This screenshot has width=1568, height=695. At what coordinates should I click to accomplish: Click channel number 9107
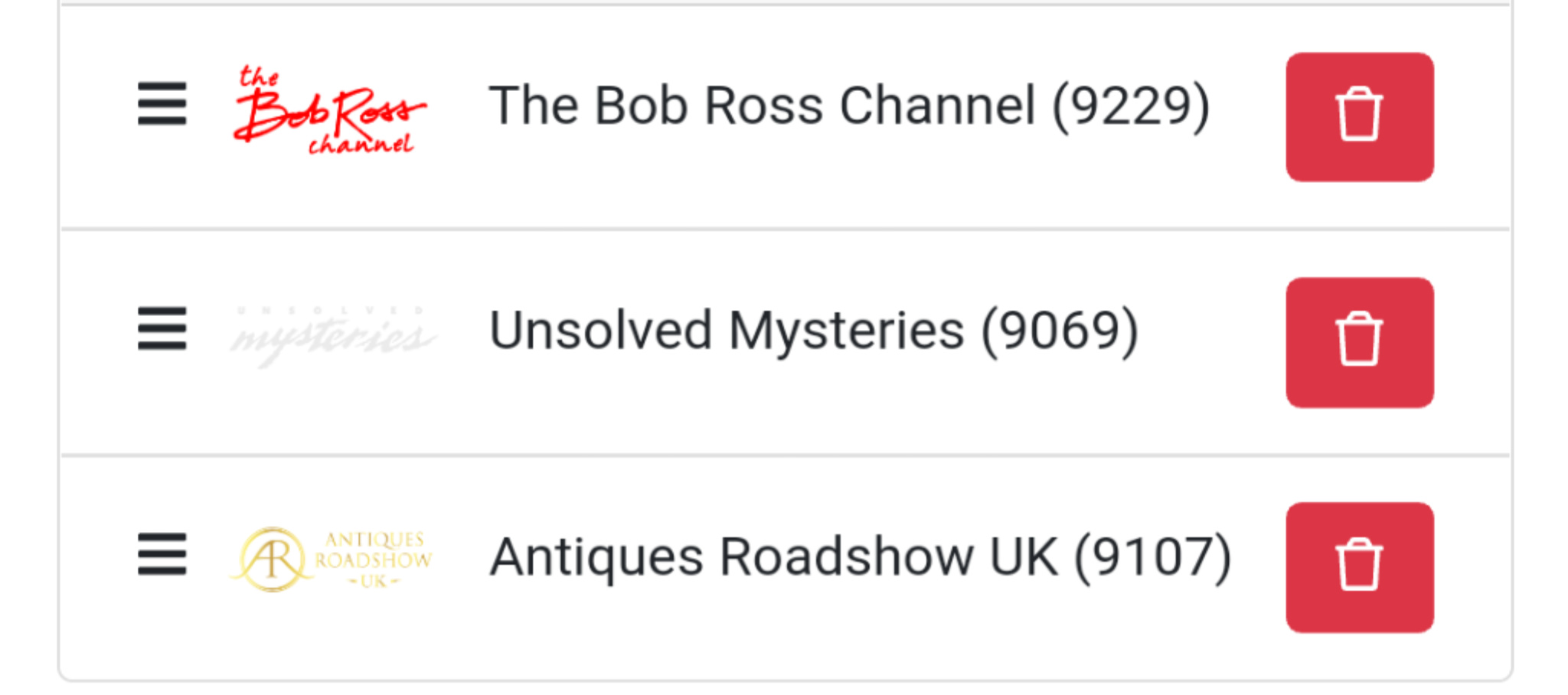pos(1152,556)
